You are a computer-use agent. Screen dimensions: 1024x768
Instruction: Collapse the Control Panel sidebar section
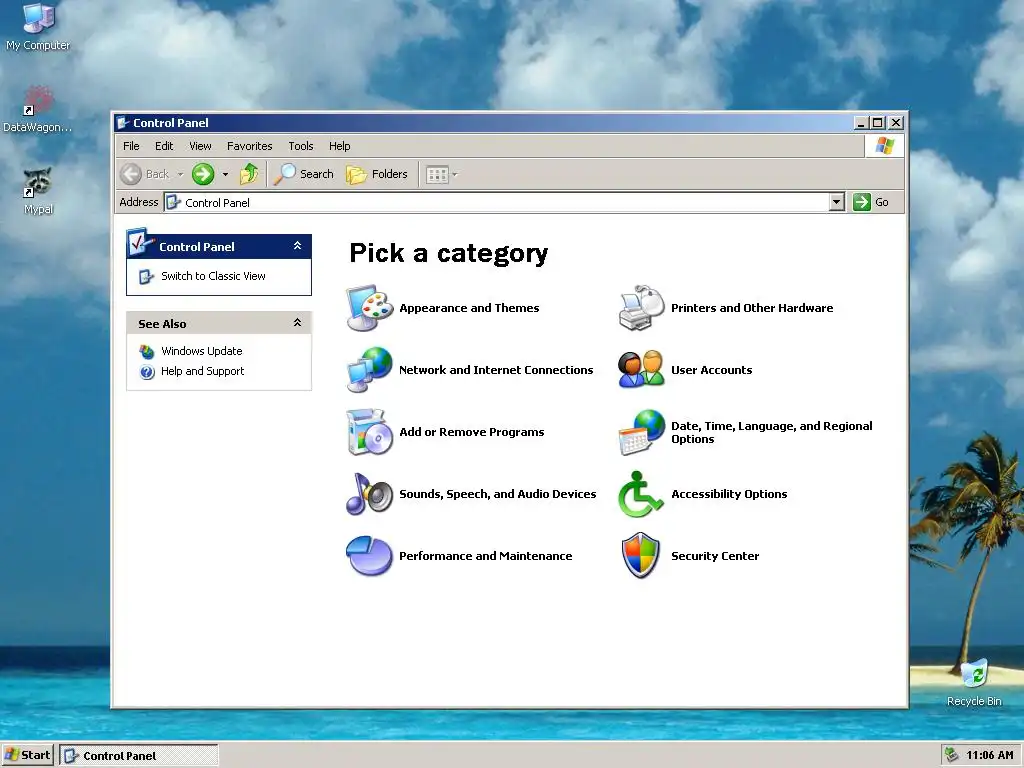tap(297, 246)
